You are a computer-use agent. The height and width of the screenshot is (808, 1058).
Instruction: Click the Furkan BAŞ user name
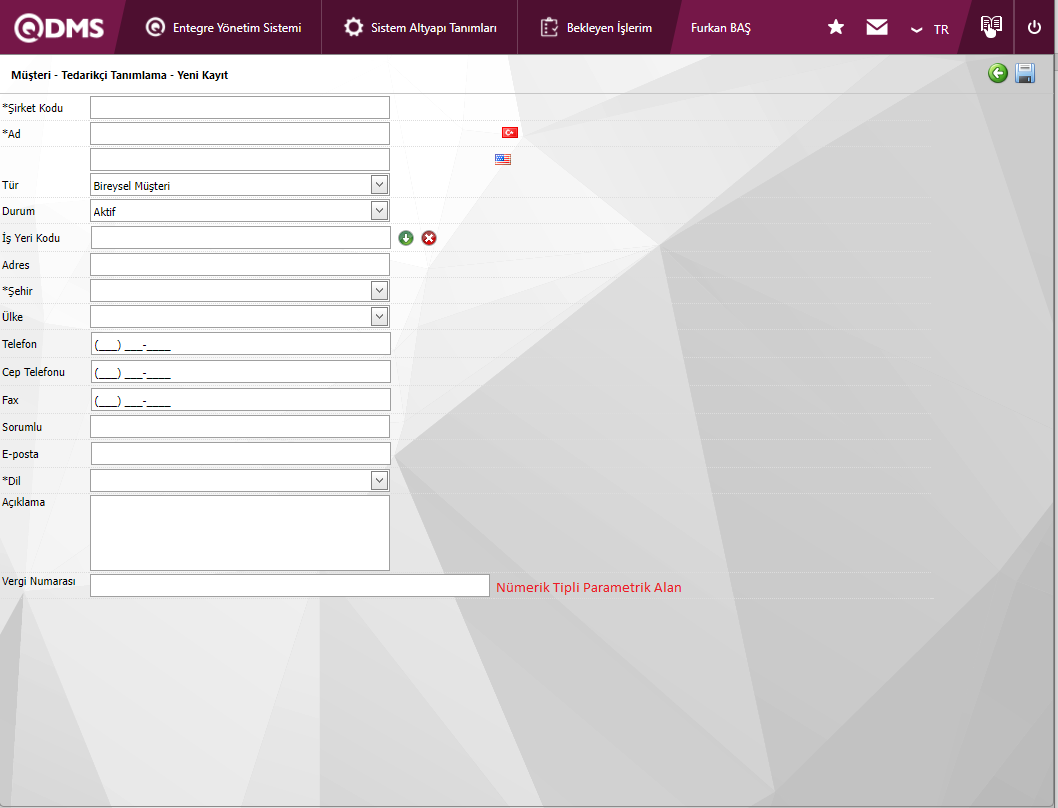[x=721, y=28]
